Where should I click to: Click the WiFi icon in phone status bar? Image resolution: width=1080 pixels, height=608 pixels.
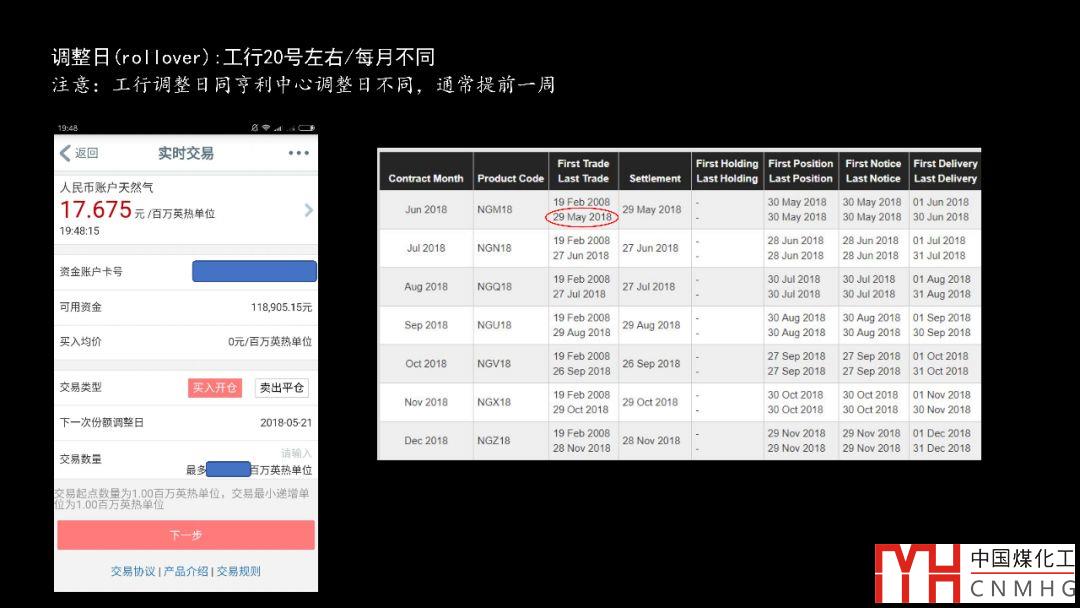(266, 128)
